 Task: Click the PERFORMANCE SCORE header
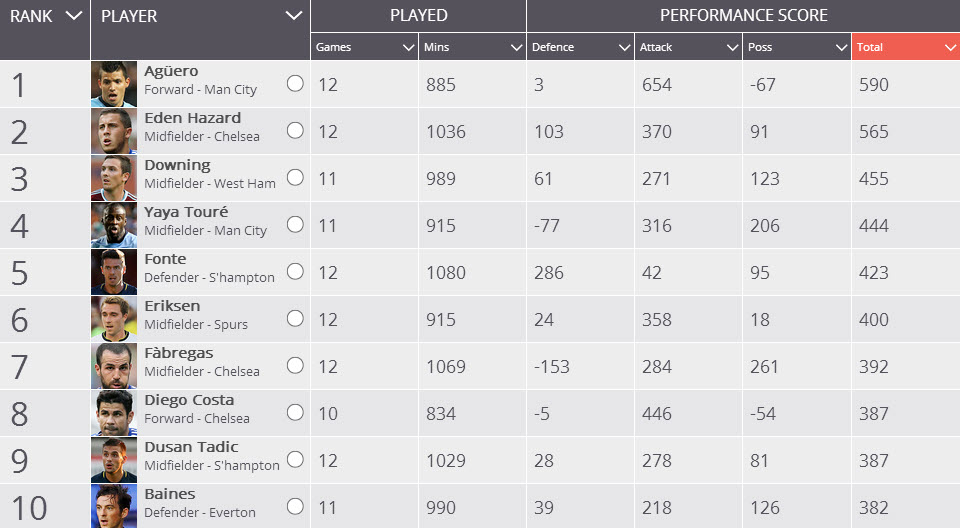tap(743, 16)
